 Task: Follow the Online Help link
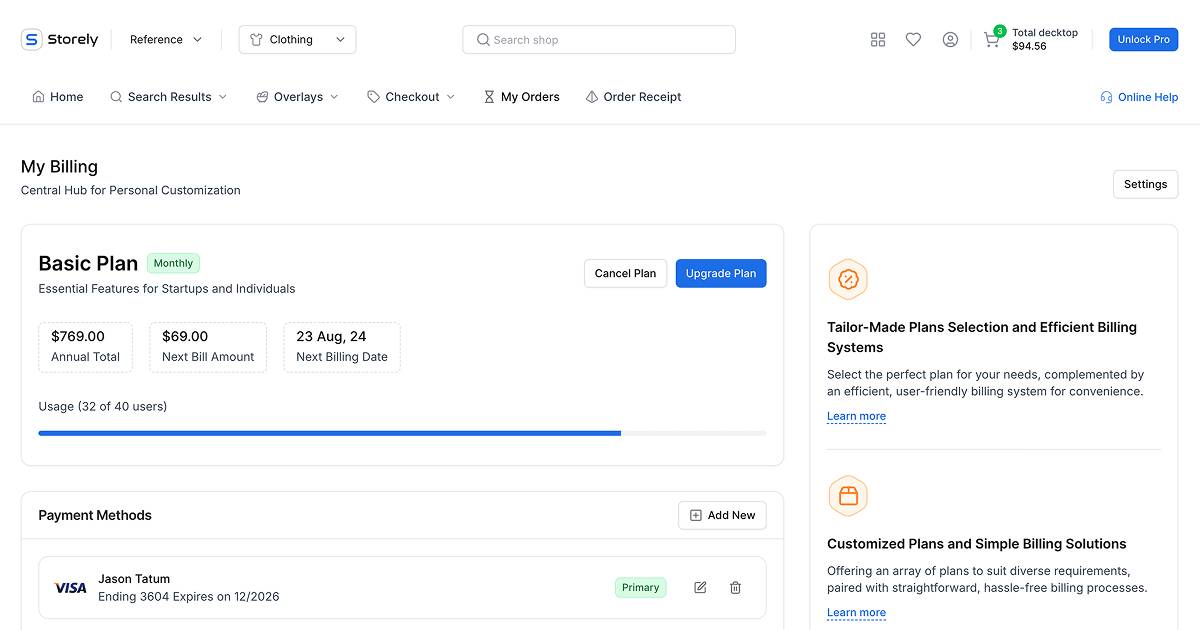pos(1139,97)
